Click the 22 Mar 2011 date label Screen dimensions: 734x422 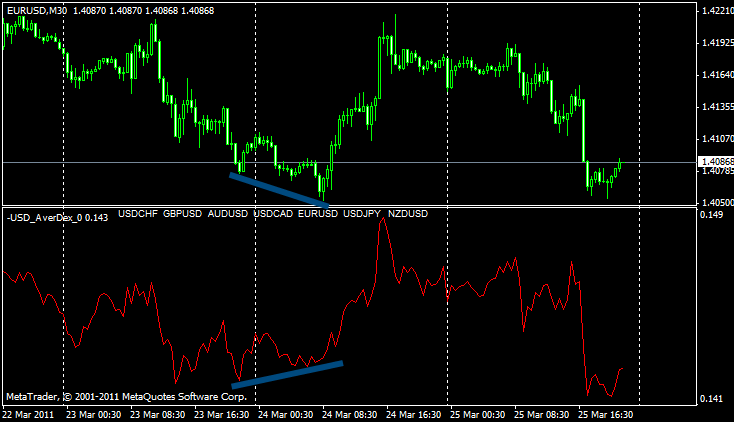28,413
